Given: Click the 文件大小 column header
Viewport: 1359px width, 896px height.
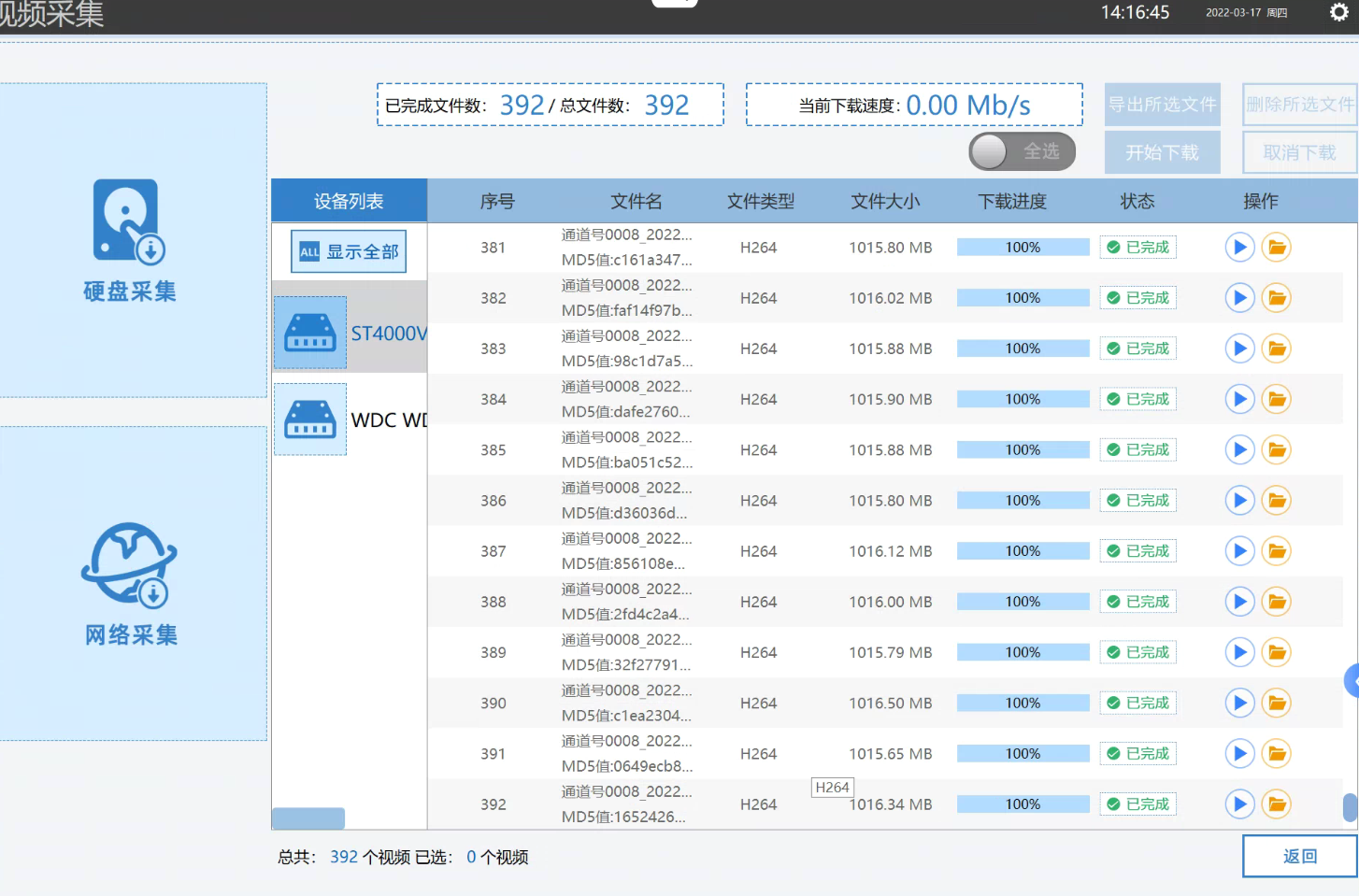Looking at the screenshot, I should (885, 201).
